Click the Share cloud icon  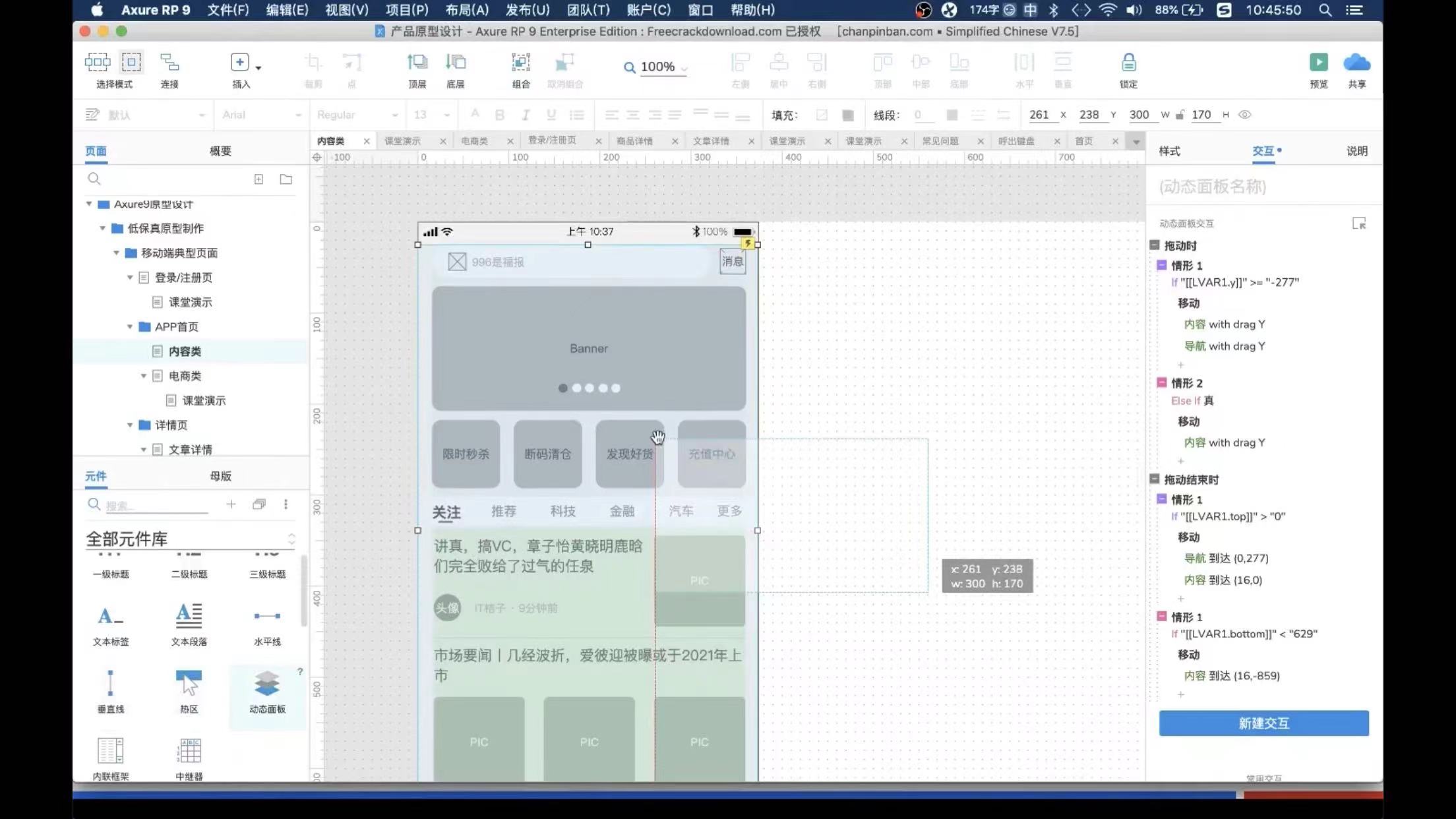[1356, 63]
